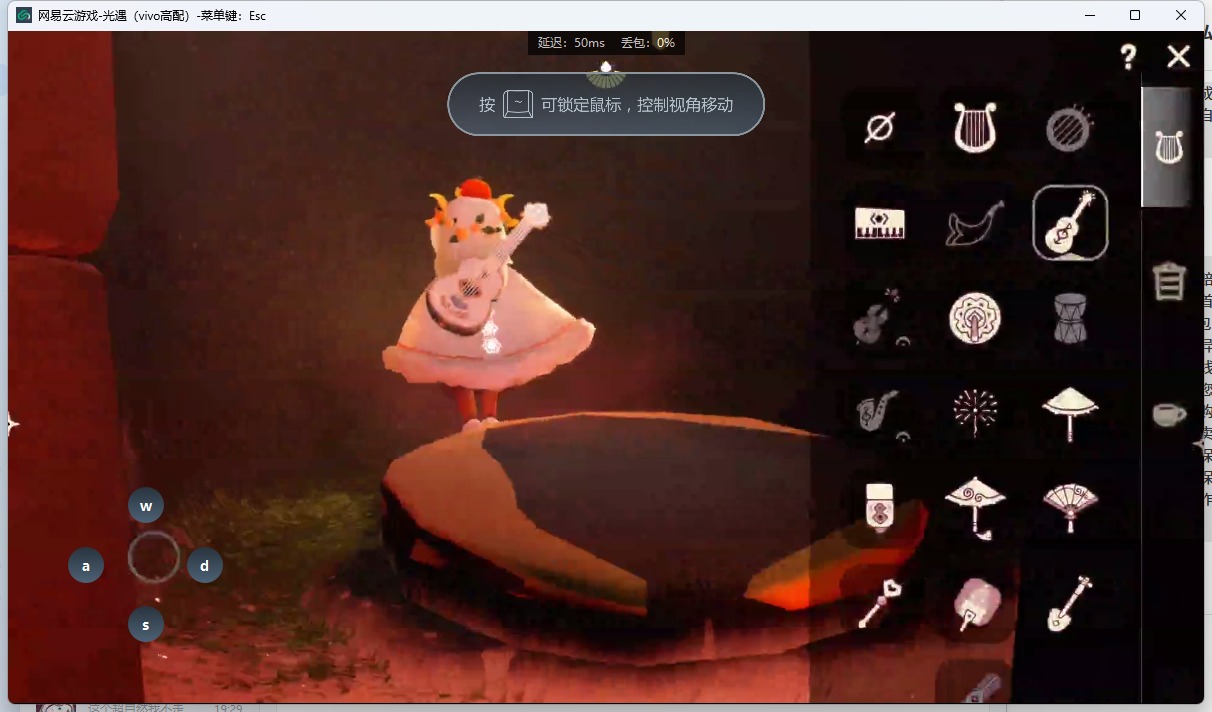Equip the harp instrument in the grid
Screen dimensions: 1212x712
[x=975, y=127]
